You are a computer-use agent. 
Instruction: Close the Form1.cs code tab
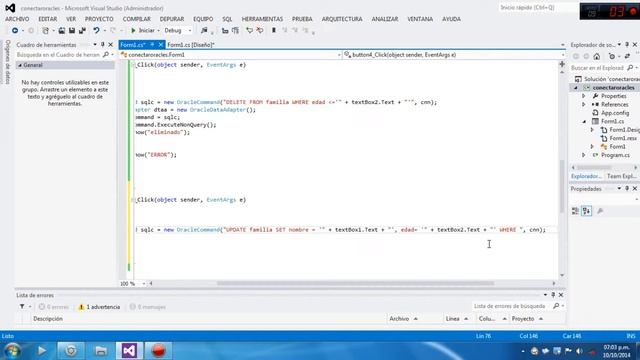pos(161,45)
